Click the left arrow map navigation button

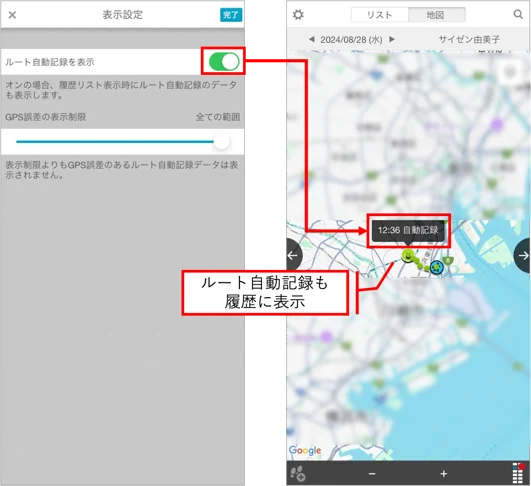coord(293,255)
